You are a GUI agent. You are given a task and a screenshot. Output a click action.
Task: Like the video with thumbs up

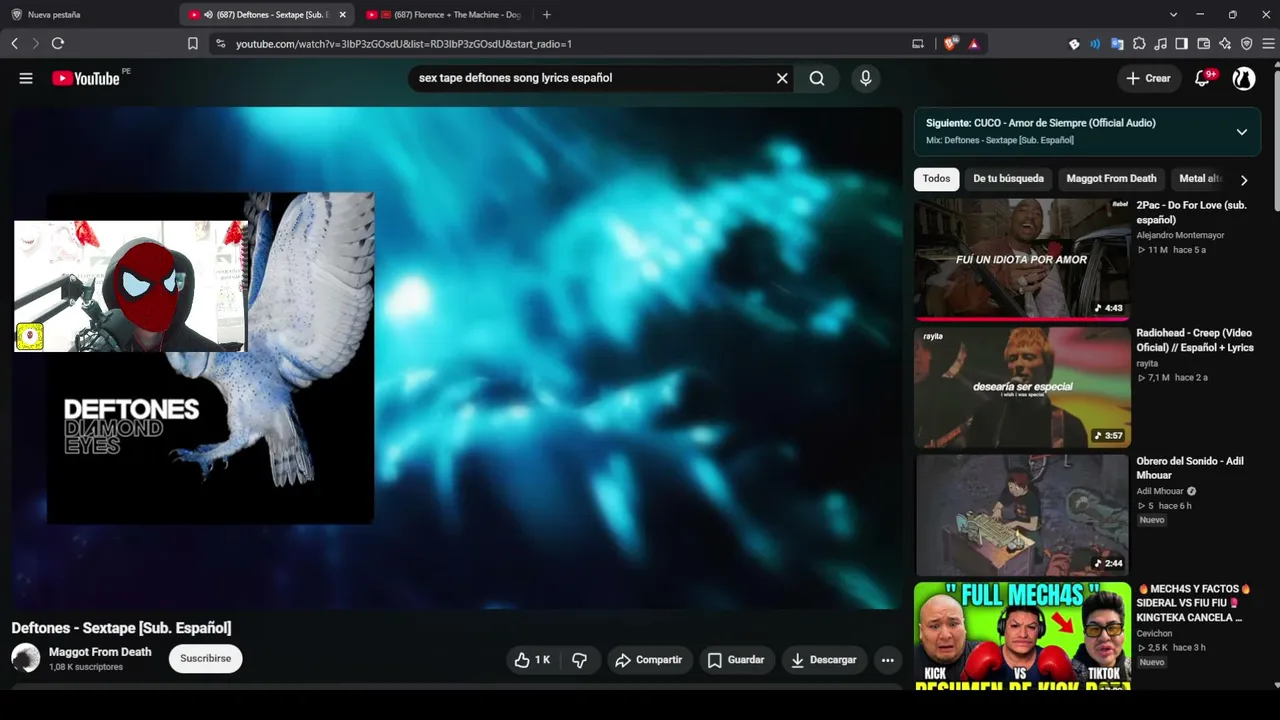click(x=533, y=660)
